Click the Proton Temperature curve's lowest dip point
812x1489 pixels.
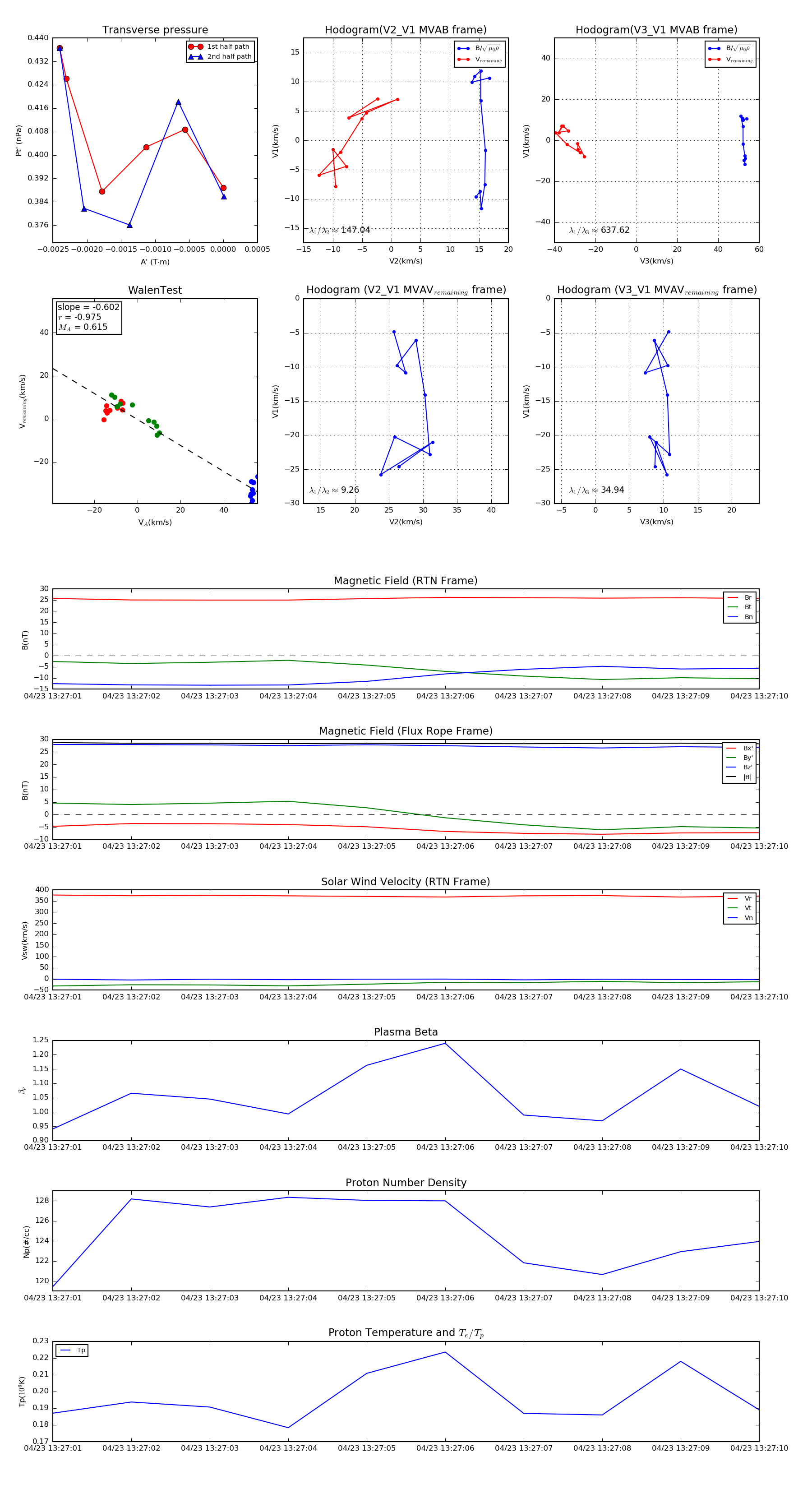288,1428
